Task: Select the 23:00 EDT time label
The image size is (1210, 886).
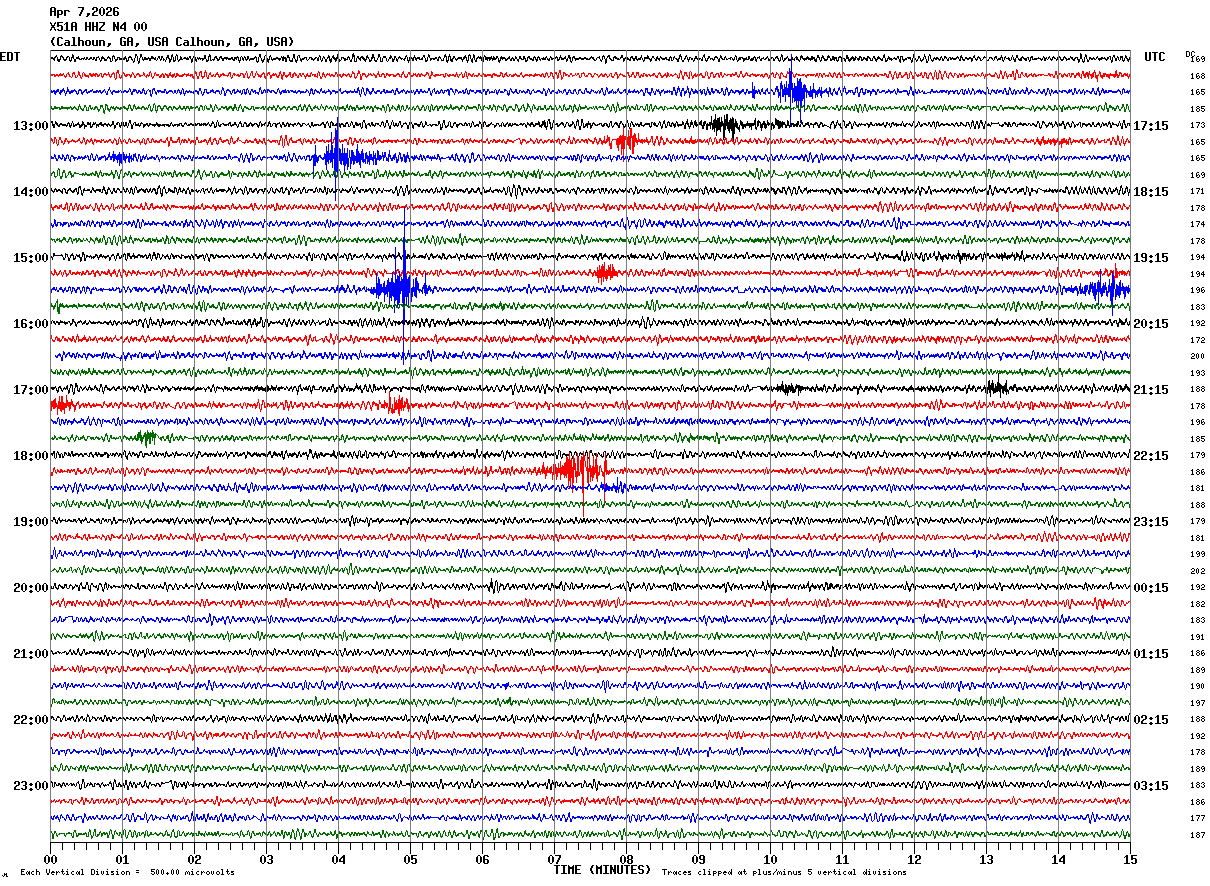Action: [x=31, y=786]
